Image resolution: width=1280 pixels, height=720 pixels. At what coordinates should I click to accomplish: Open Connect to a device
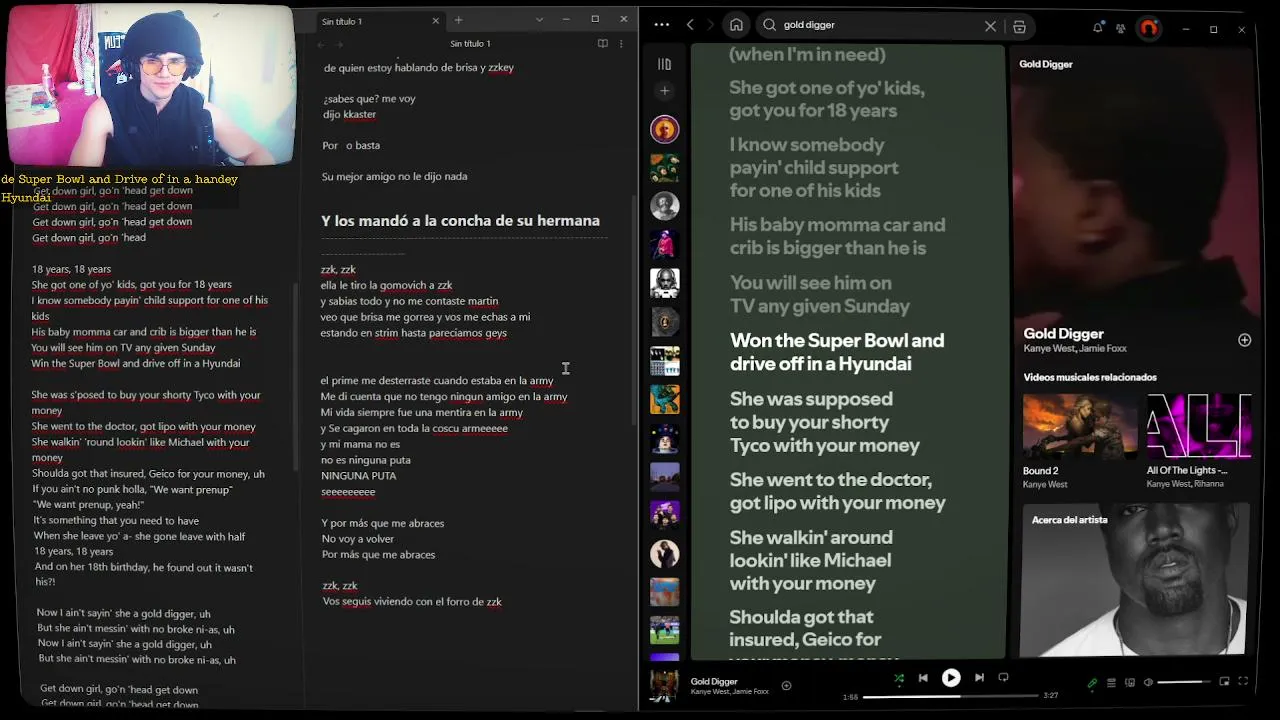pyautogui.click(x=1130, y=683)
